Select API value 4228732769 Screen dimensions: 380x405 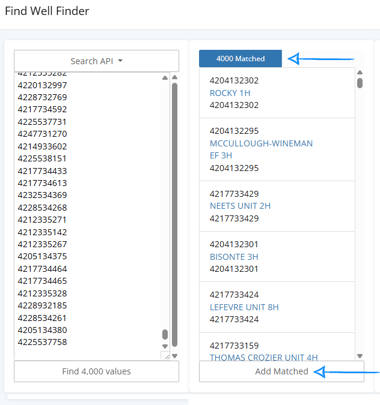click(42, 97)
